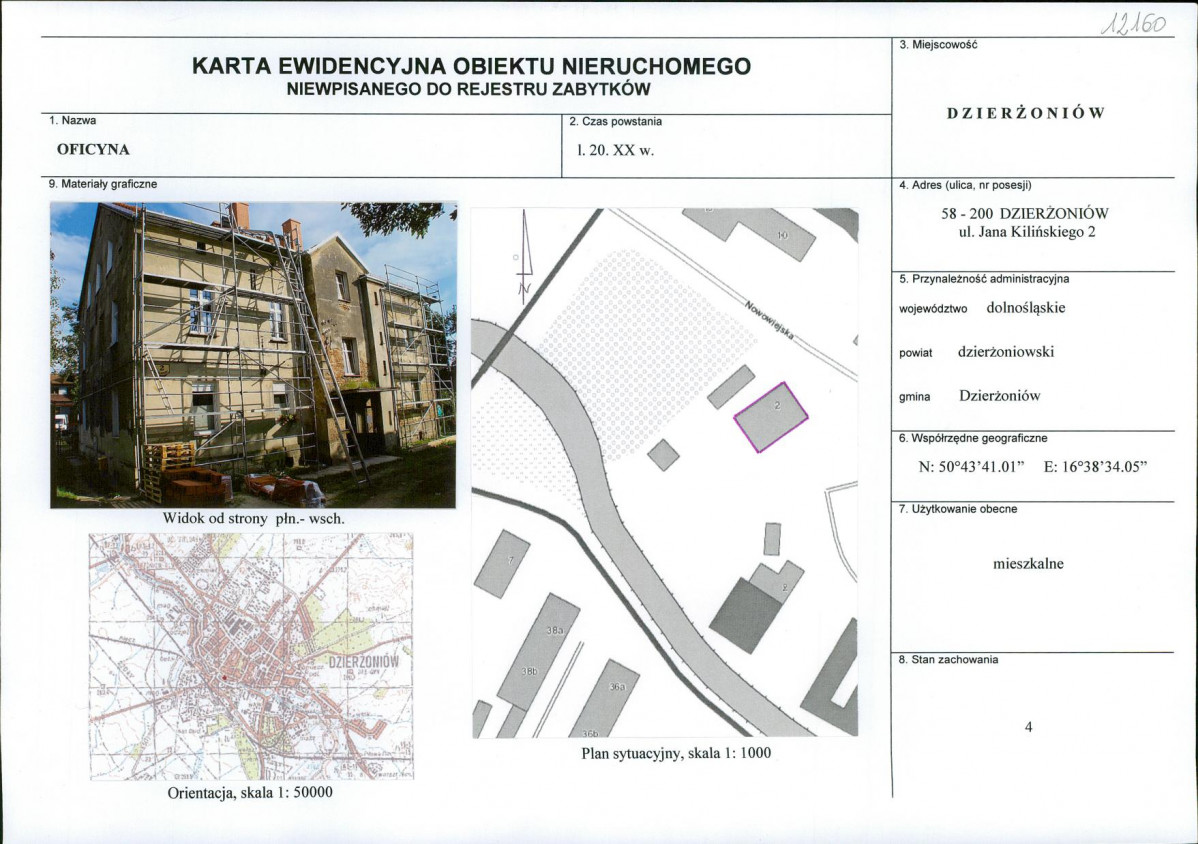Click the field label '1. Nazwa'
This screenshot has height=844, width=1198.
click(73, 121)
